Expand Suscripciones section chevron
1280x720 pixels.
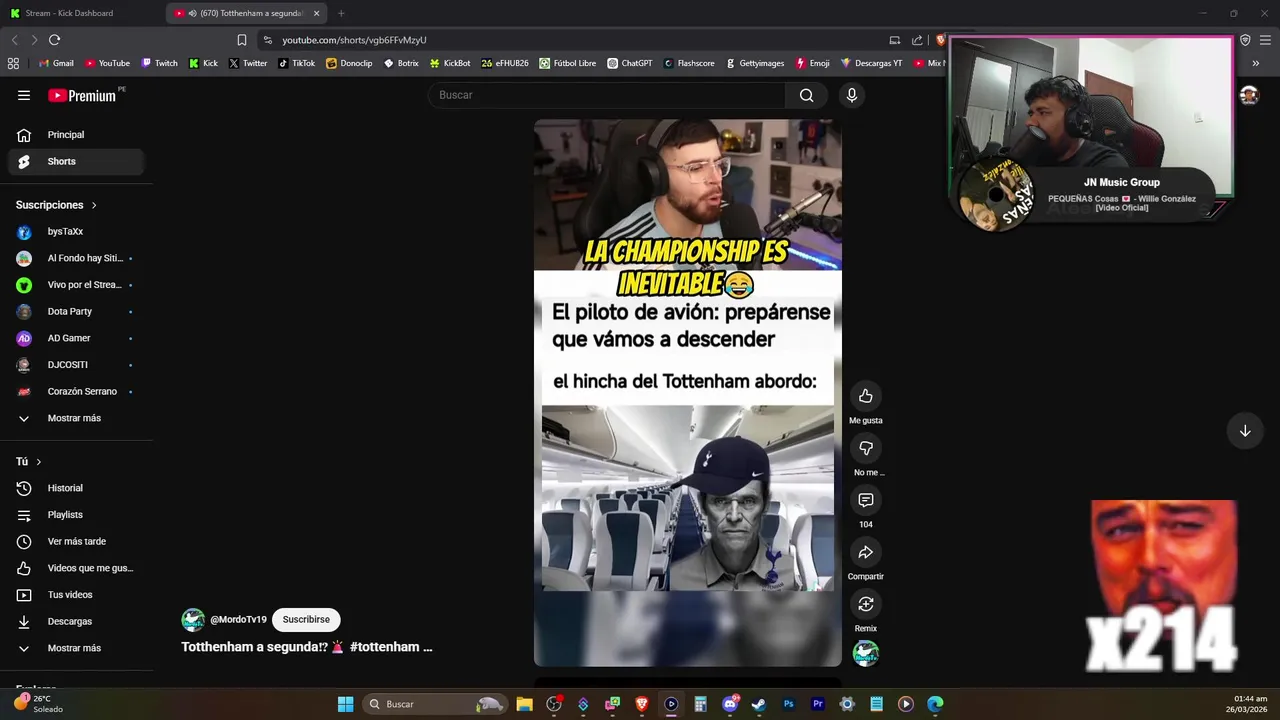[x=94, y=205]
